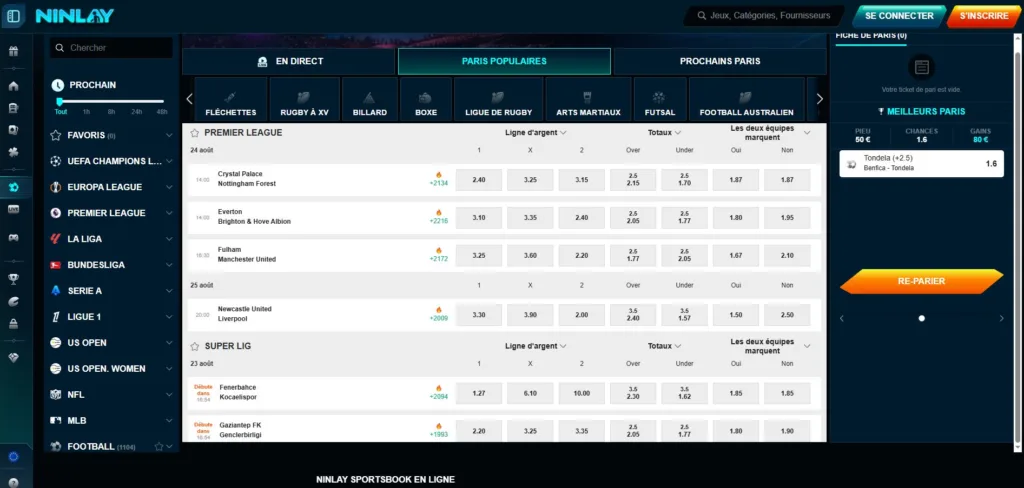Choose the Arts Martiaux sport tile
This screenshot has height=488, width=1024.
pos(588,99)
